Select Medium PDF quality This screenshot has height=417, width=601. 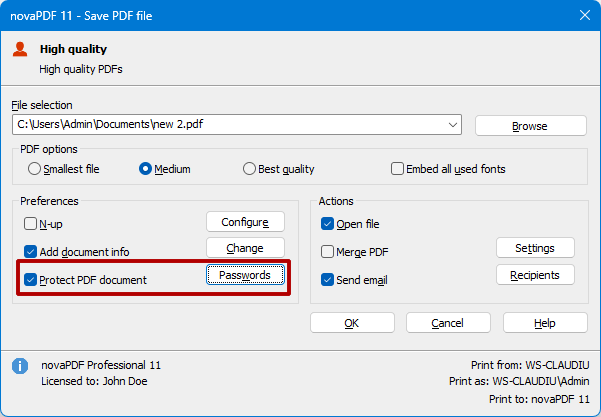146,169
